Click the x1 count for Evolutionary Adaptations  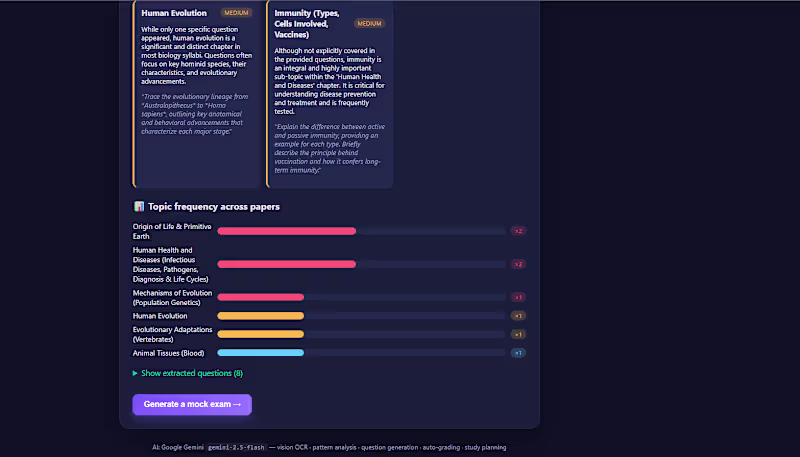tap(518, 335)
